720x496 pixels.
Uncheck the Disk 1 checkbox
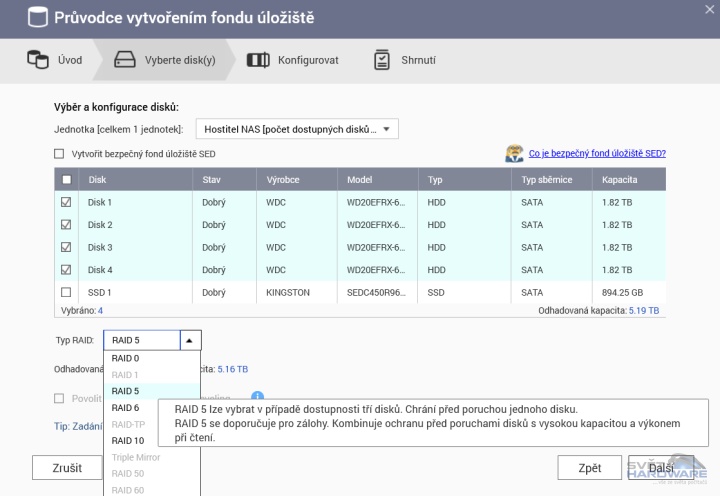67,202
